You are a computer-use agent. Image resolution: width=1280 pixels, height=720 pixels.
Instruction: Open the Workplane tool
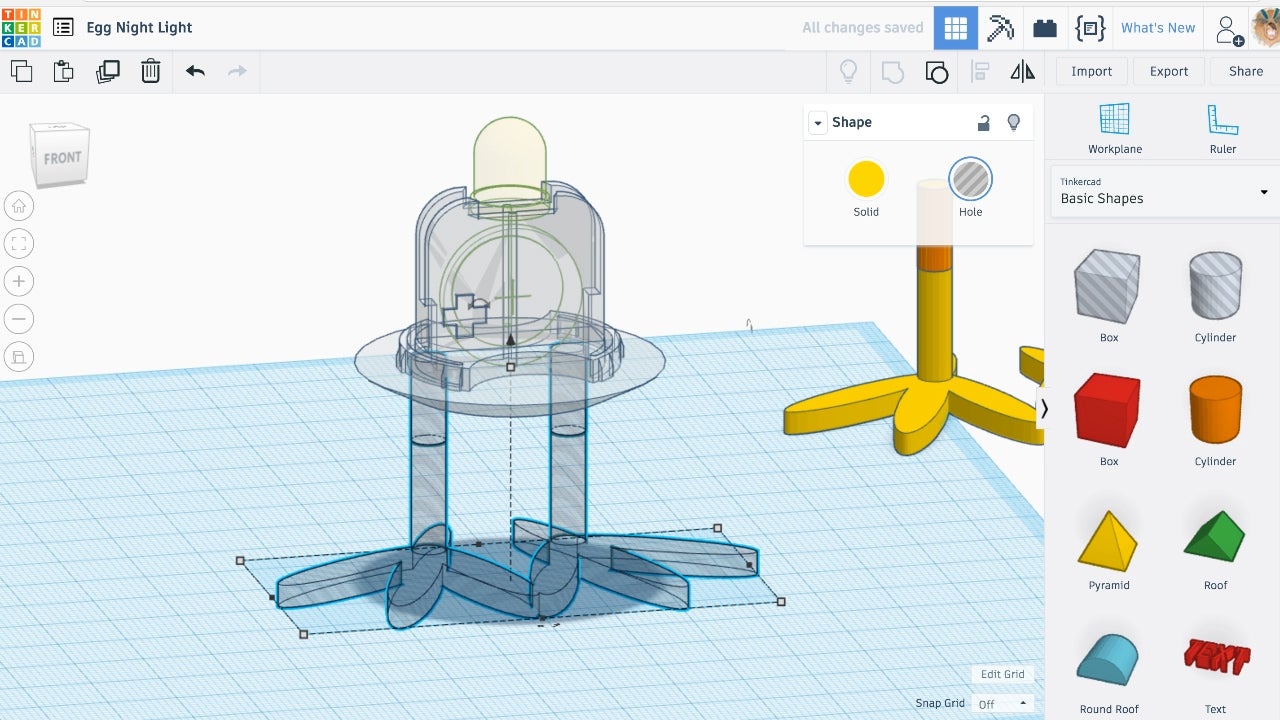click(1114, 128)
